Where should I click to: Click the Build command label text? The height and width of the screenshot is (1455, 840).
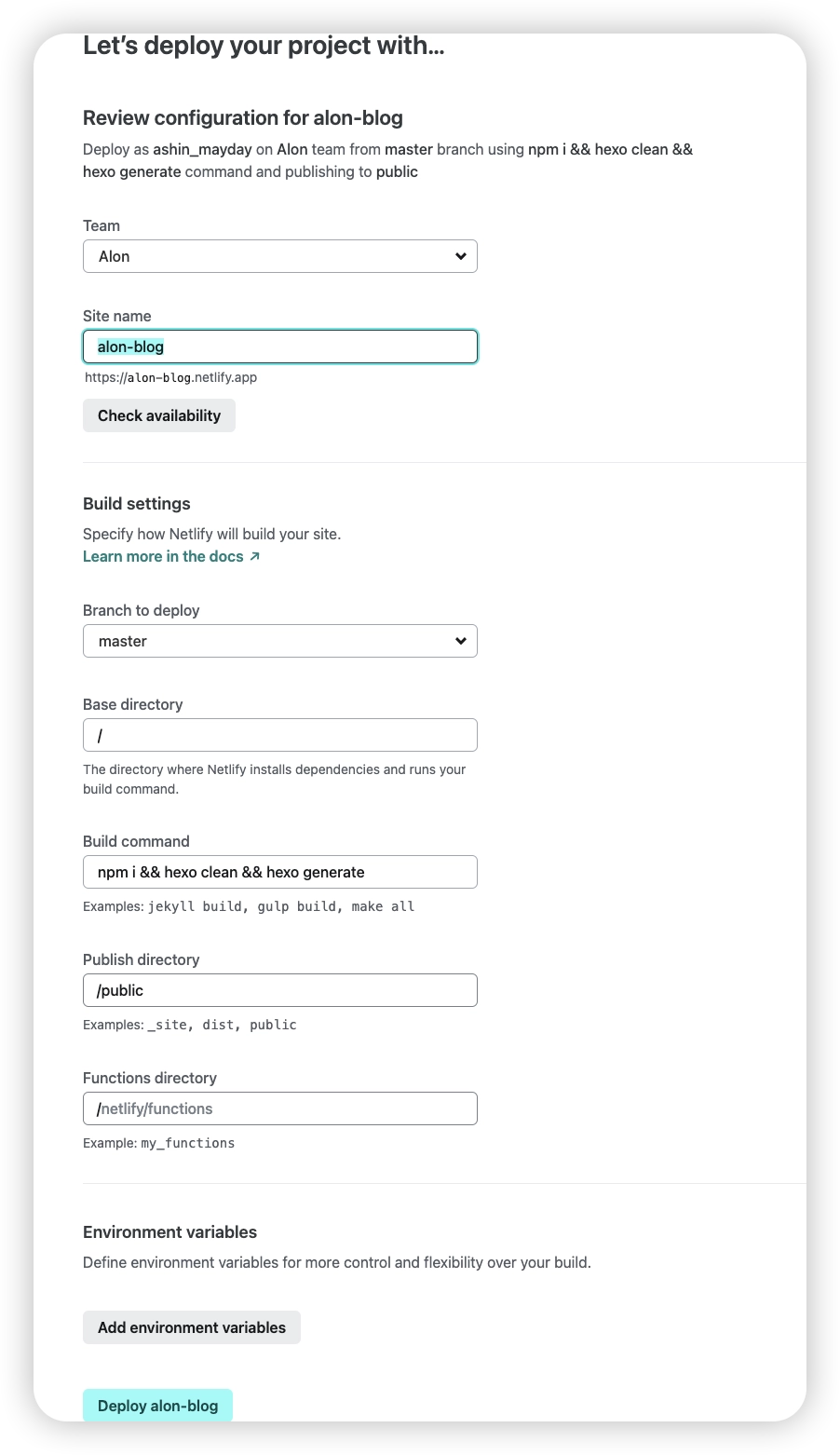136,841
